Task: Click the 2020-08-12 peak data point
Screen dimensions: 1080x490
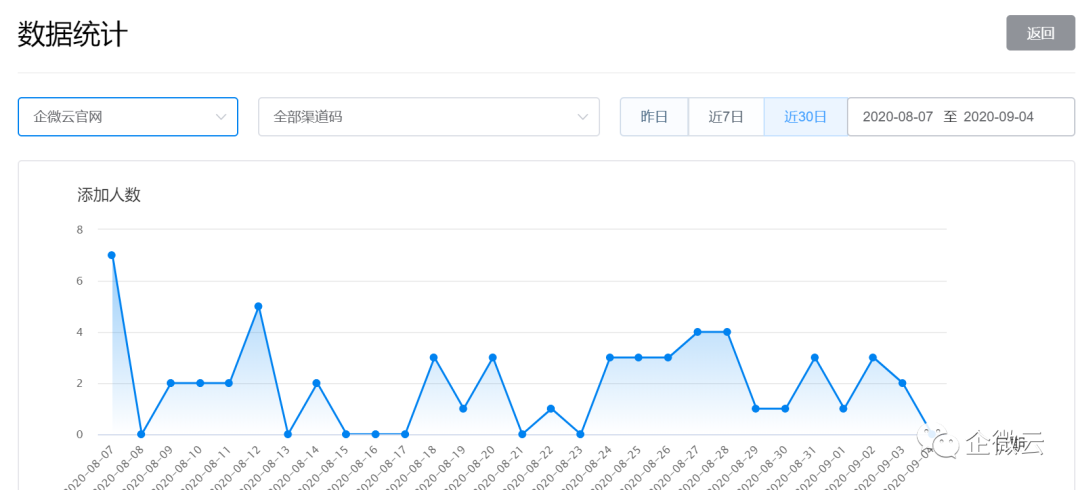Action: (x=258, y=306)
